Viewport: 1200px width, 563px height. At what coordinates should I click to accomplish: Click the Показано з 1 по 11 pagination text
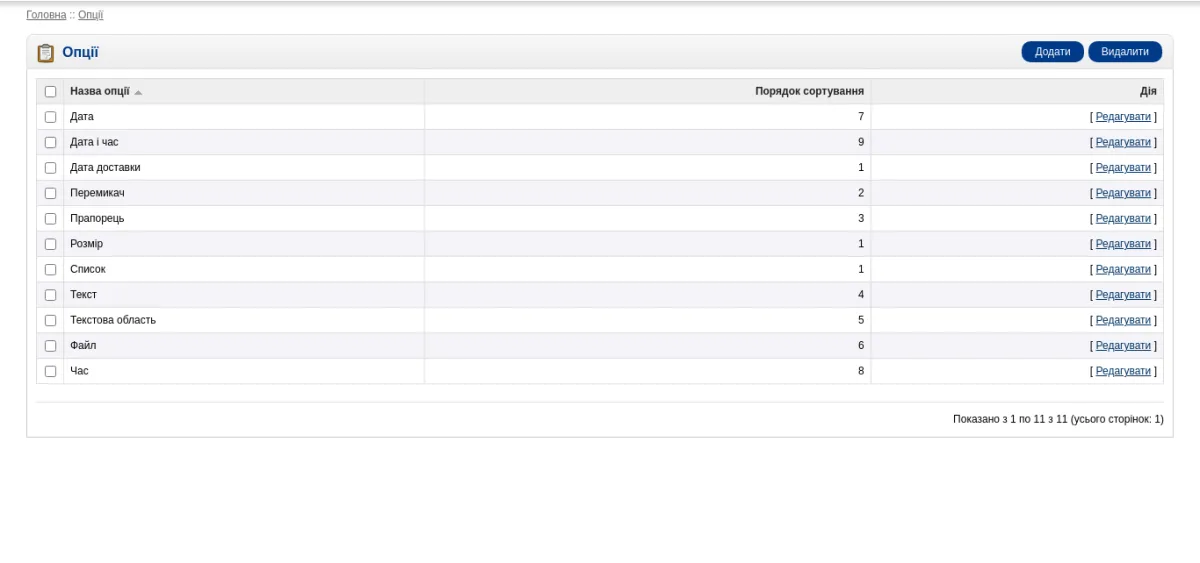1058,420
